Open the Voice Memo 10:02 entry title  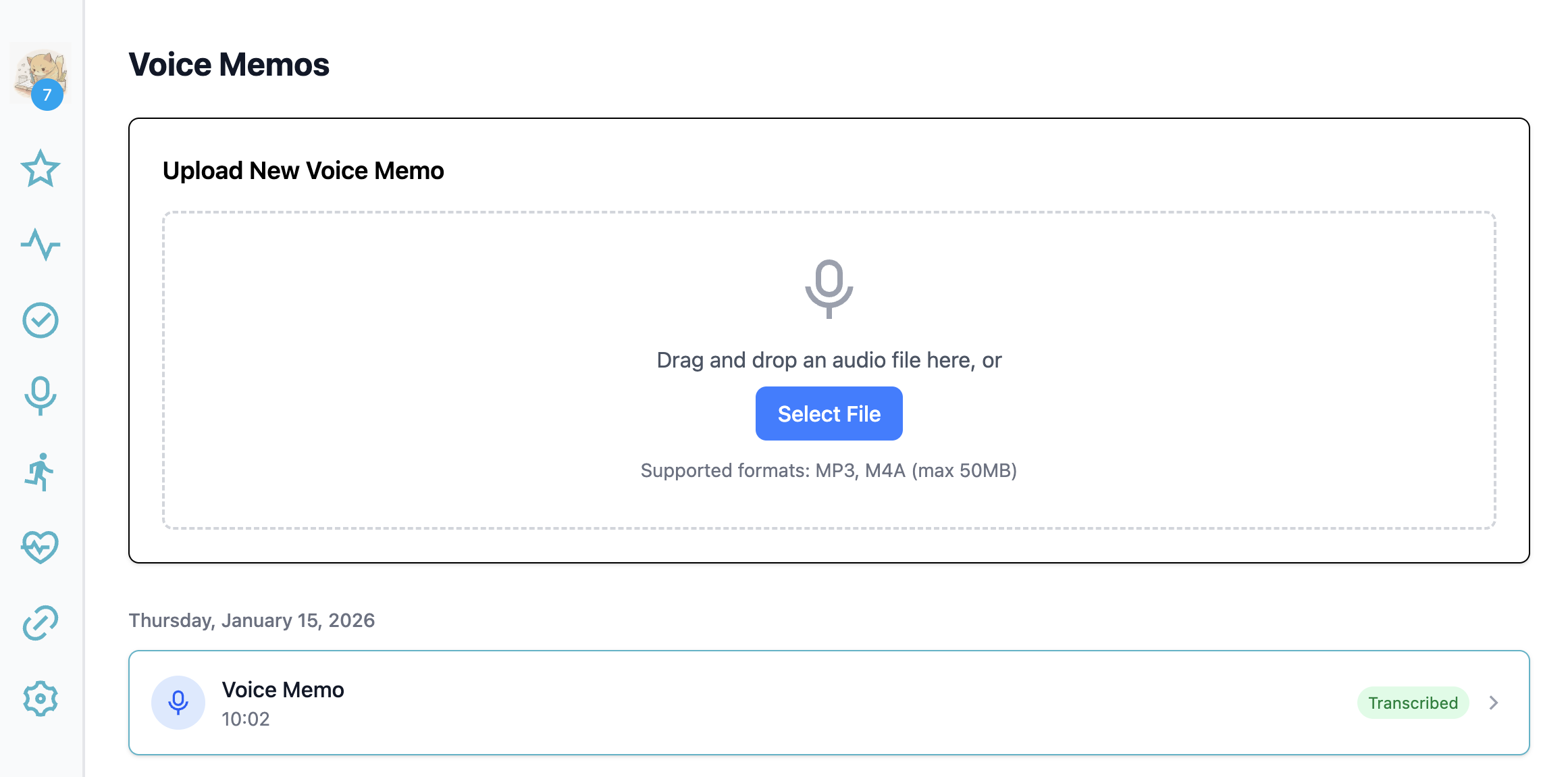coord(283,690)
